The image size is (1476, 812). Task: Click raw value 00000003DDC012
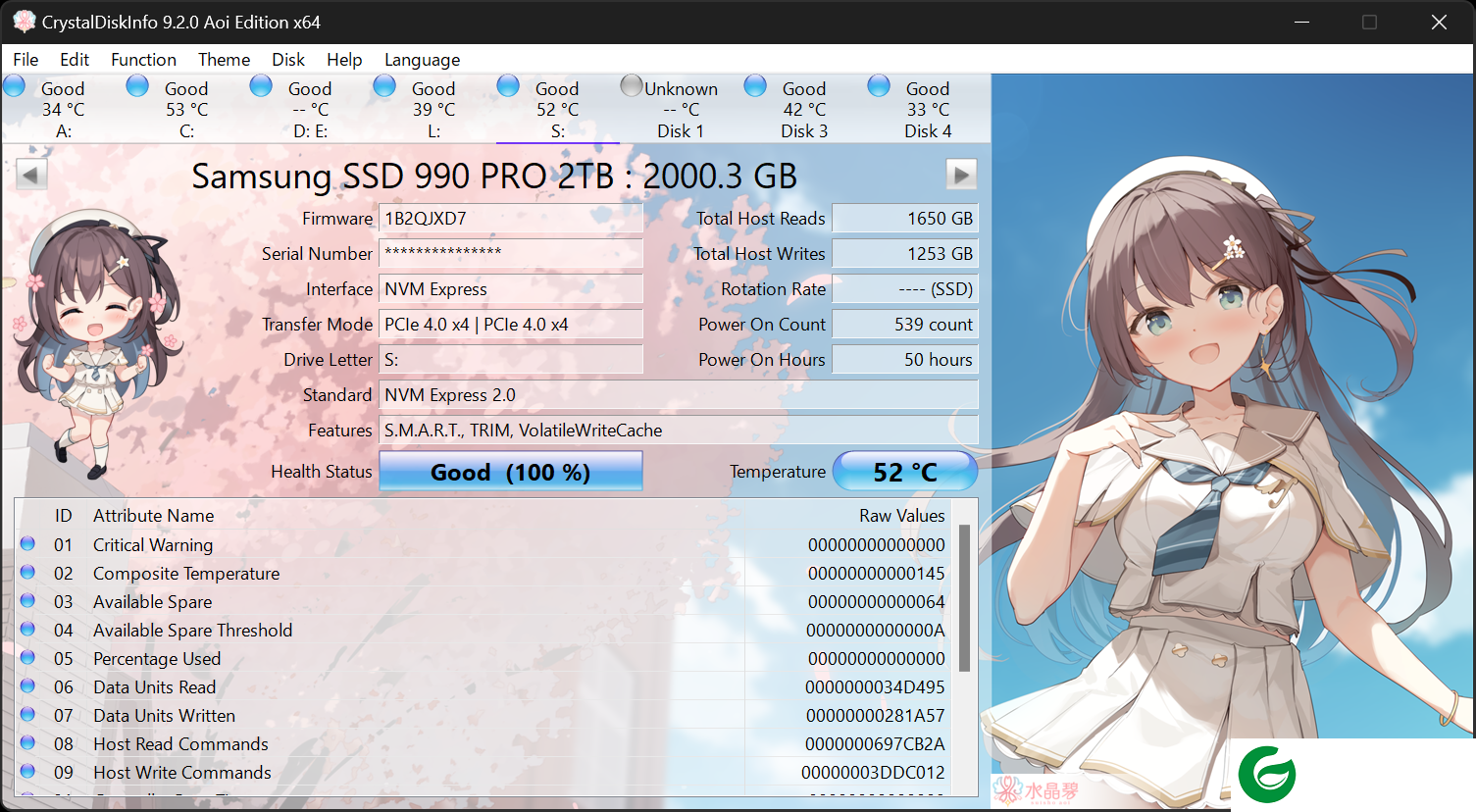click(873, 773)
